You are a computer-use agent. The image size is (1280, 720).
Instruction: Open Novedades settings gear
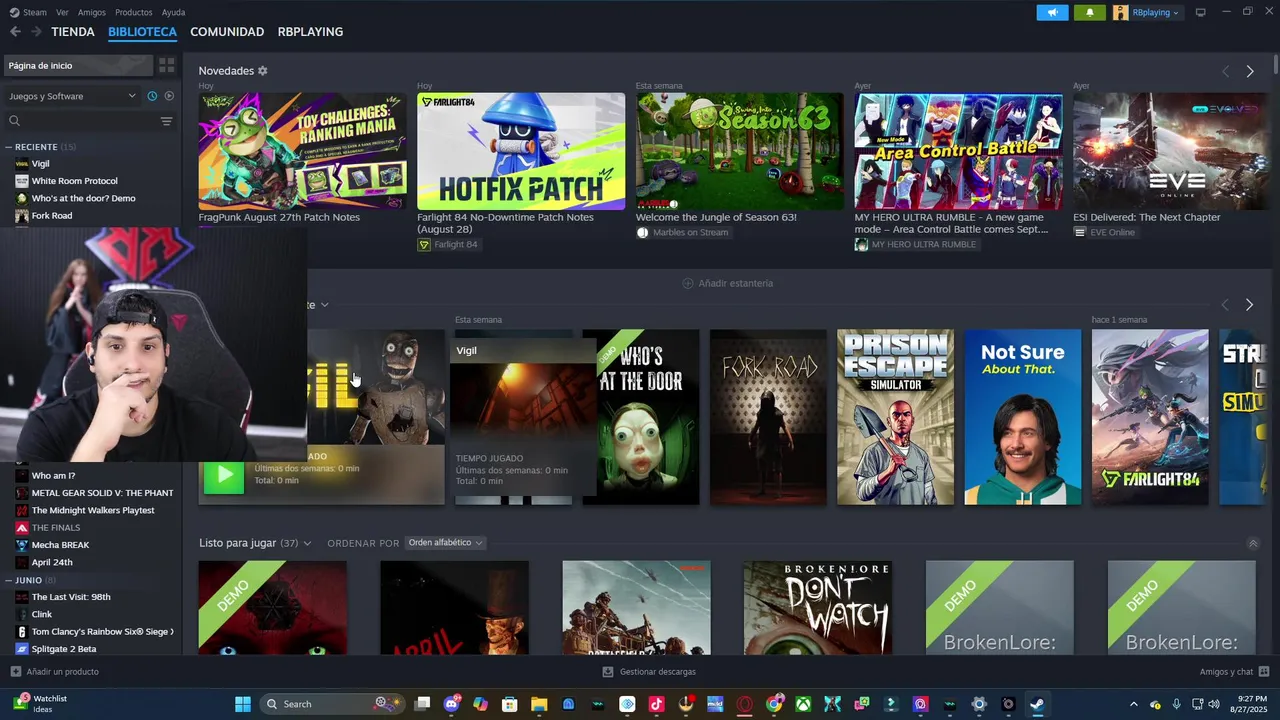pos(263,71)
